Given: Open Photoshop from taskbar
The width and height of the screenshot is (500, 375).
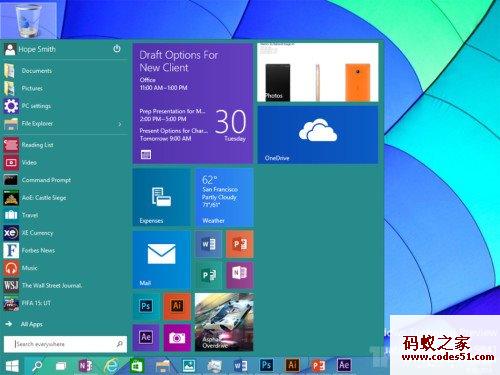Looking at the screenshot, I should coord(266,365).
